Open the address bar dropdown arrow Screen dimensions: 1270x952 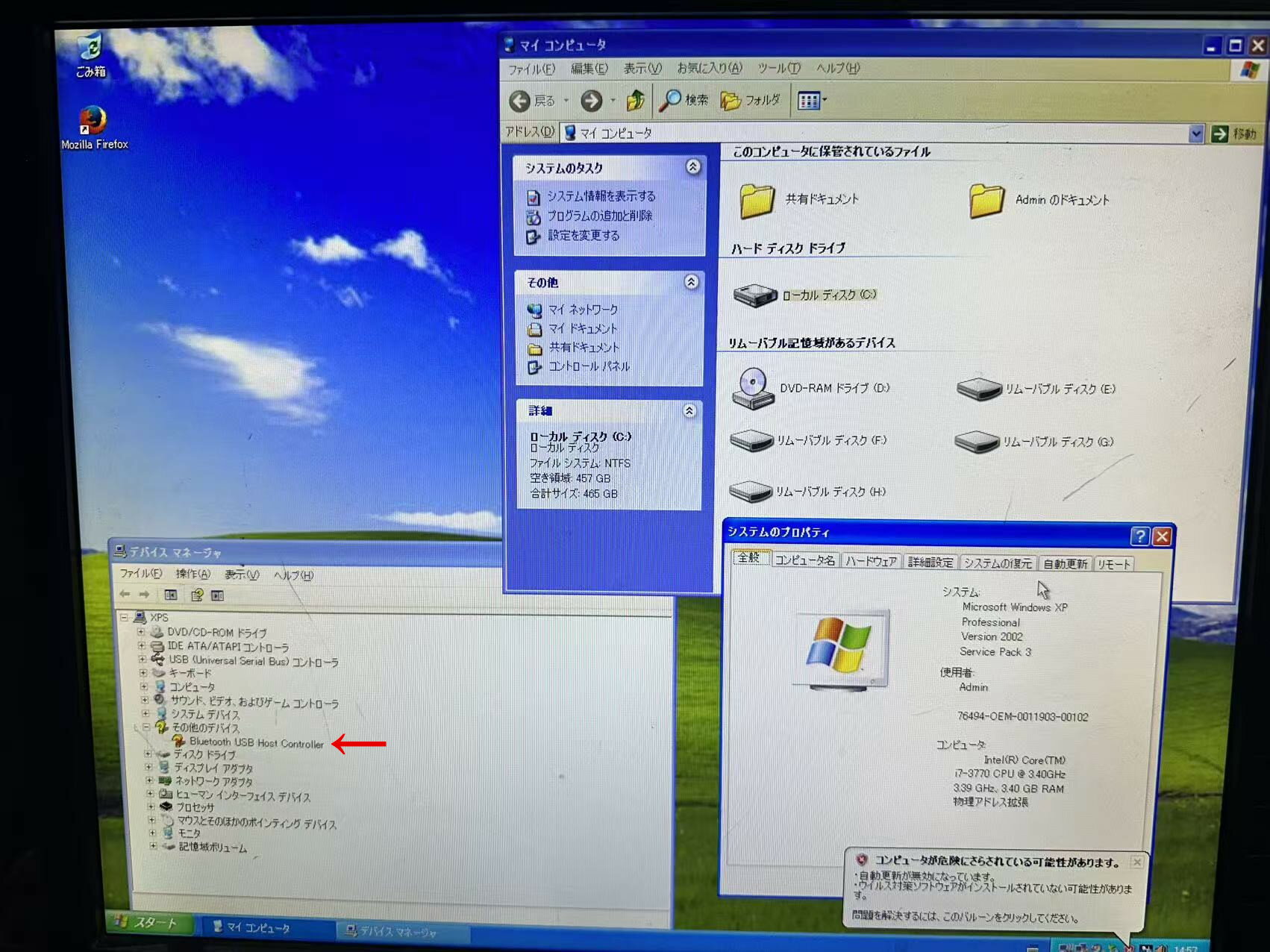1195,134
